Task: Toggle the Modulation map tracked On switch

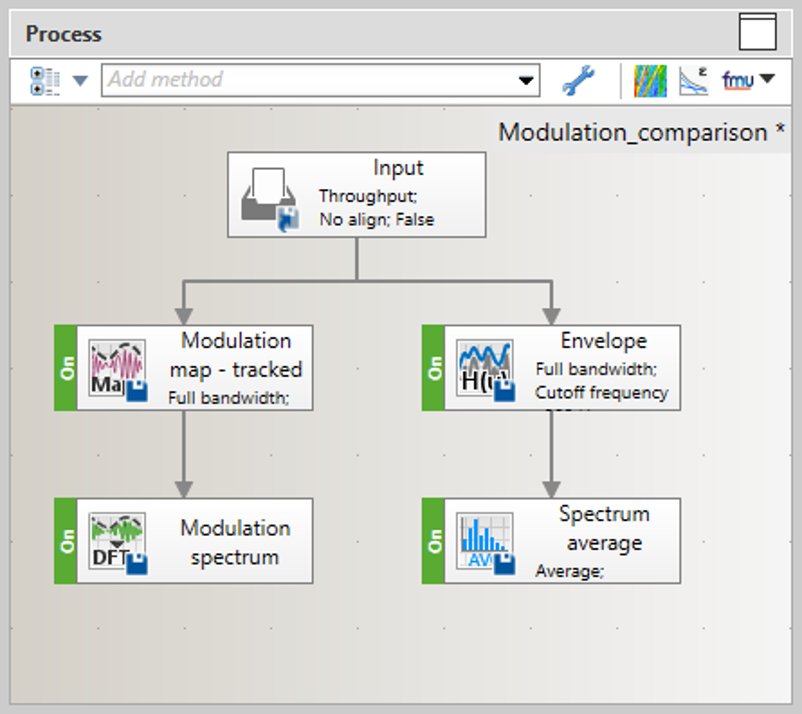Action: (66, 368)
